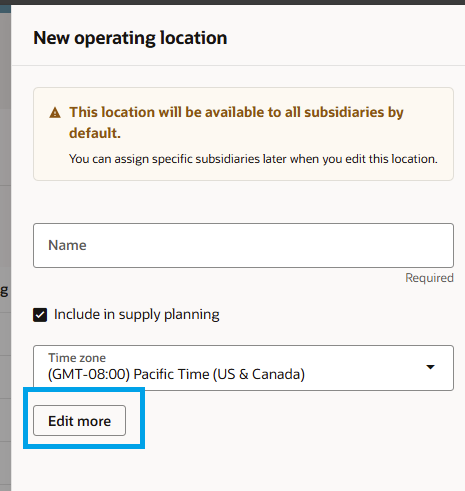Viewport: 465px width, 491px height.
Task: Click the warning triangle icon in the banner
Action: (55, 113)
